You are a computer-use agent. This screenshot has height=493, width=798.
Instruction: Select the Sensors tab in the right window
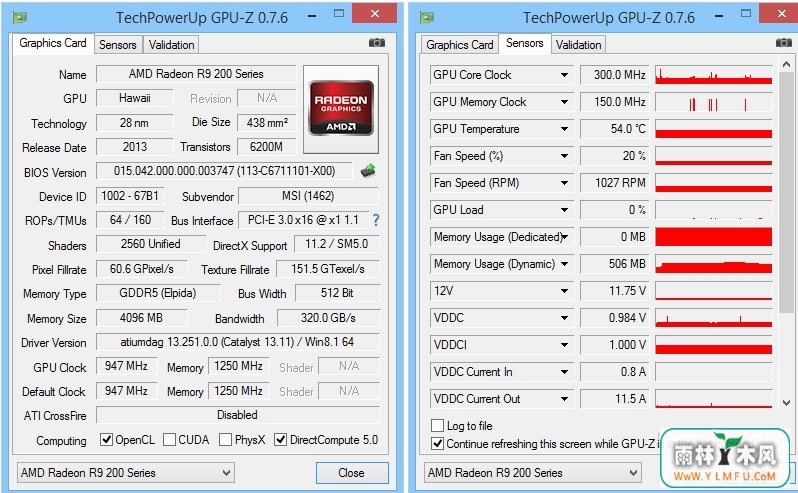524,43
